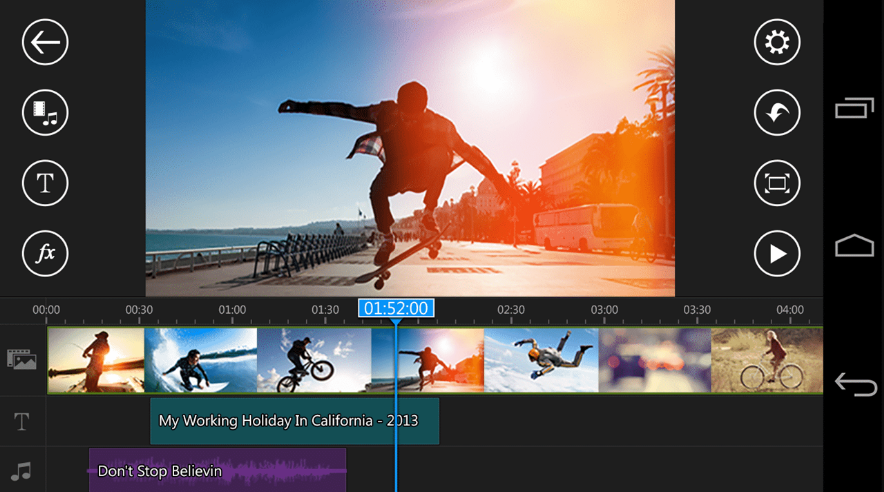Select the Don't Stop Believin audio clip
The image size is (884, 492).
click(218, 470)
